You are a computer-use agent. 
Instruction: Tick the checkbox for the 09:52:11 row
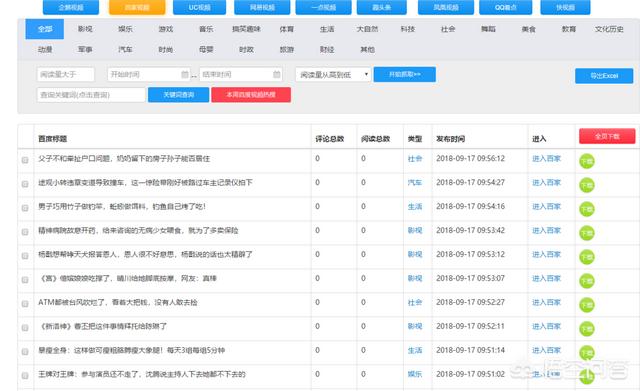(x=25, y=328)
